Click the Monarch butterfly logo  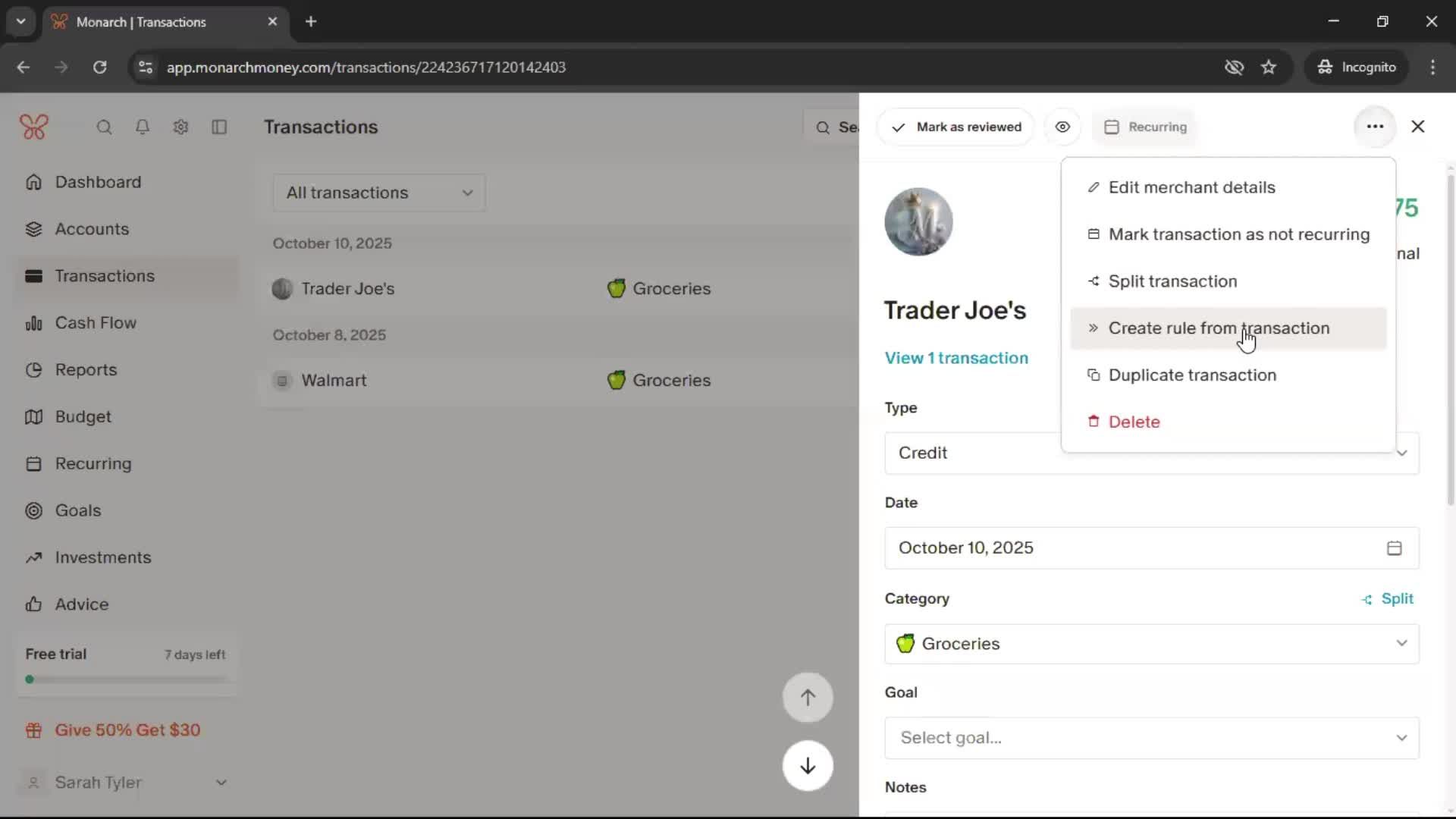click(x=34, y=127)
